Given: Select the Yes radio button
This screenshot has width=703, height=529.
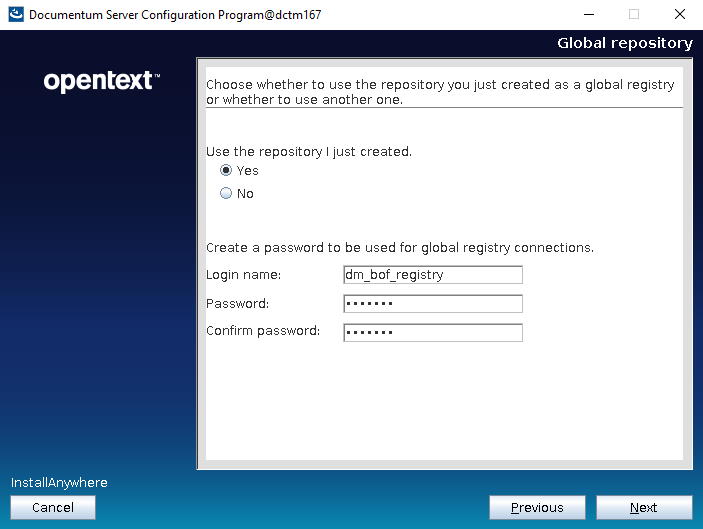Looking at the screenshot, I should 226,171.
